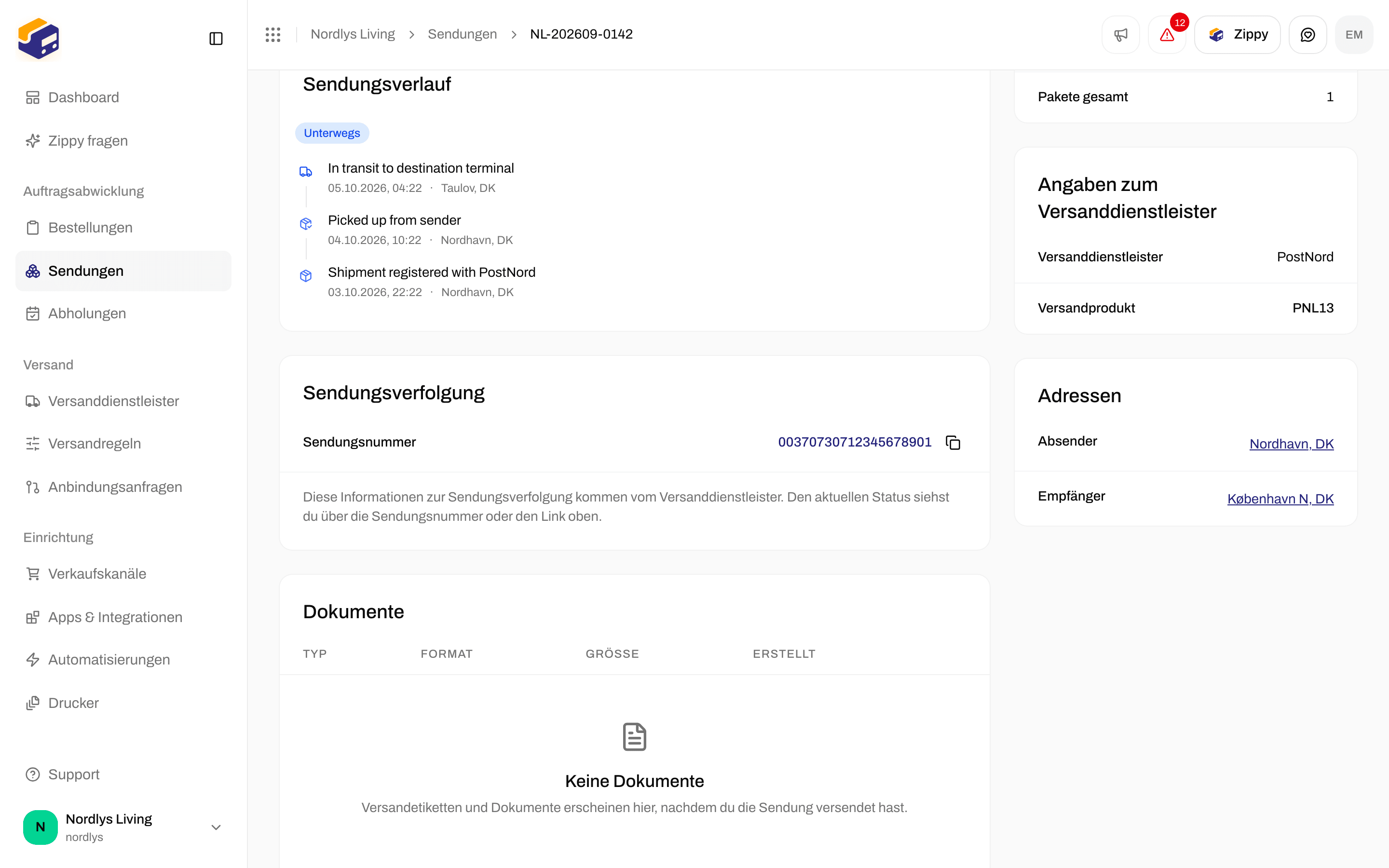
Task: Click Sendungen breadcrumb link
Action: coord(462,34)
